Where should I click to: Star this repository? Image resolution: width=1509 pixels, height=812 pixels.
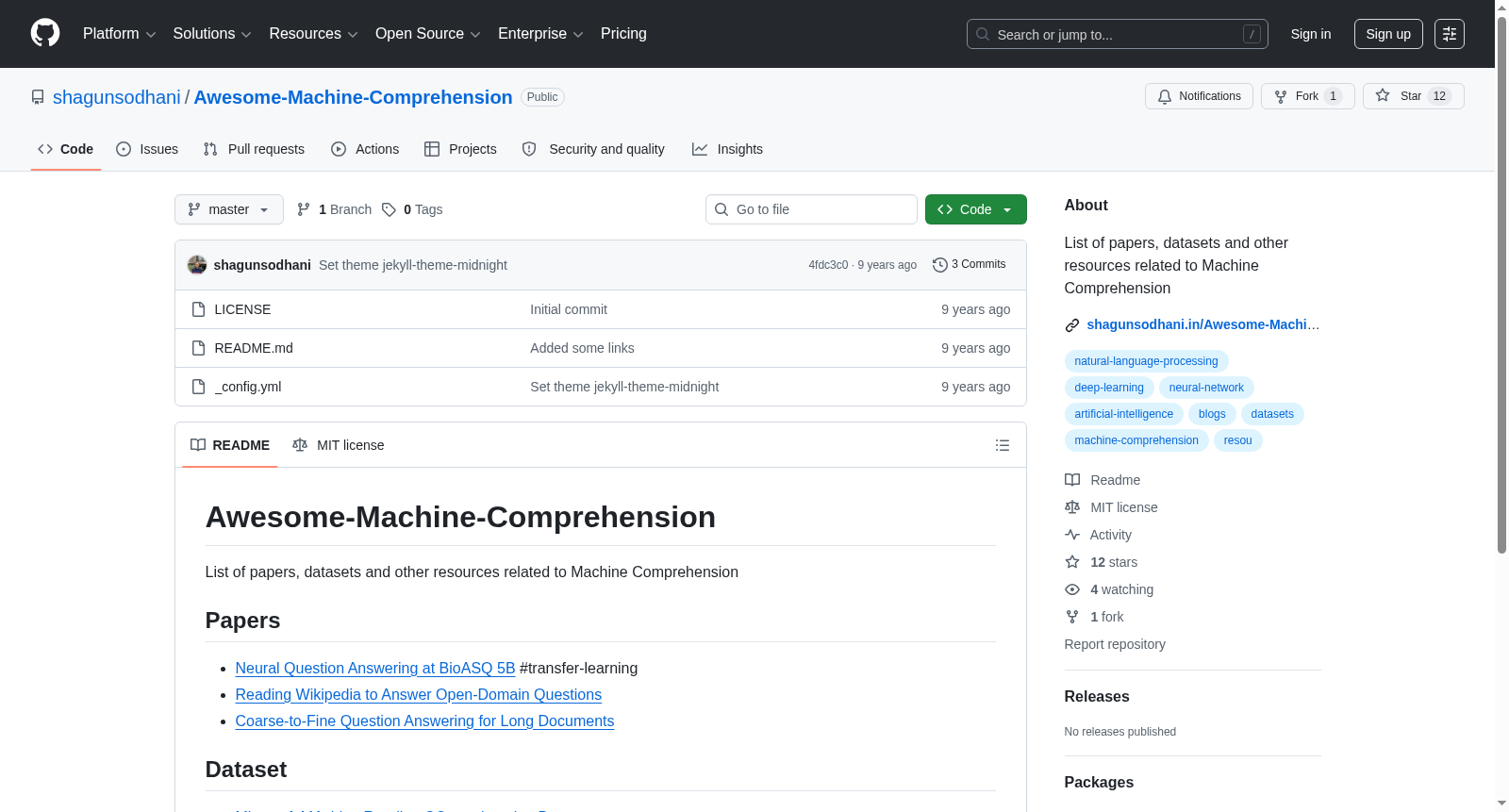pos(1413,96)
